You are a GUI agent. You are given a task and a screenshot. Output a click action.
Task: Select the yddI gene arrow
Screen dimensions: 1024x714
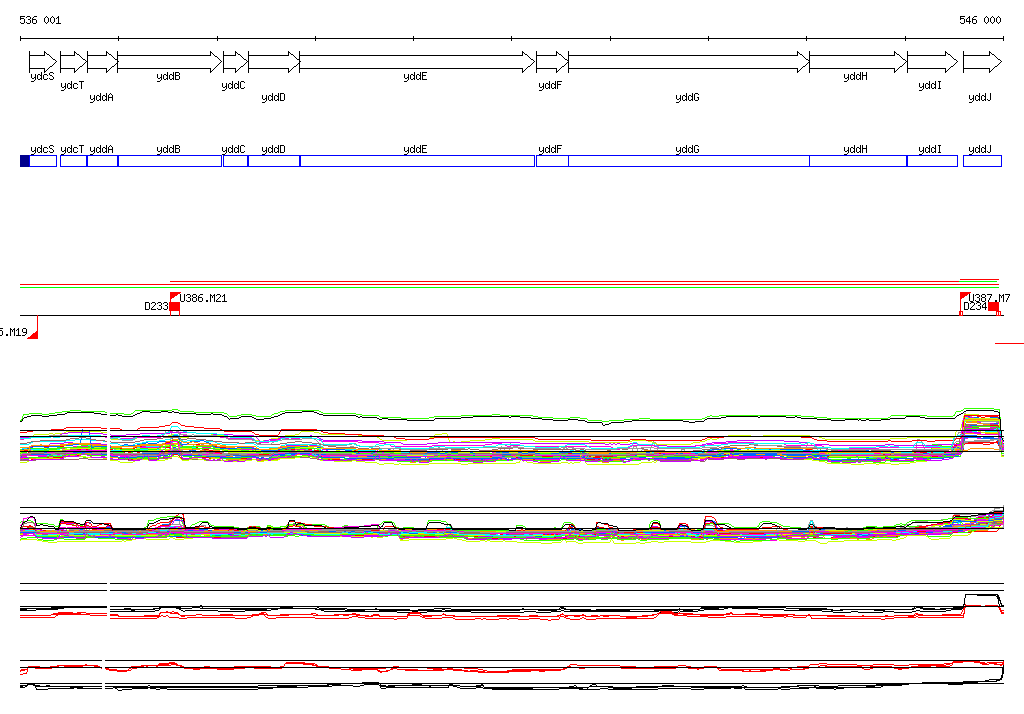[x=933, y=62]
